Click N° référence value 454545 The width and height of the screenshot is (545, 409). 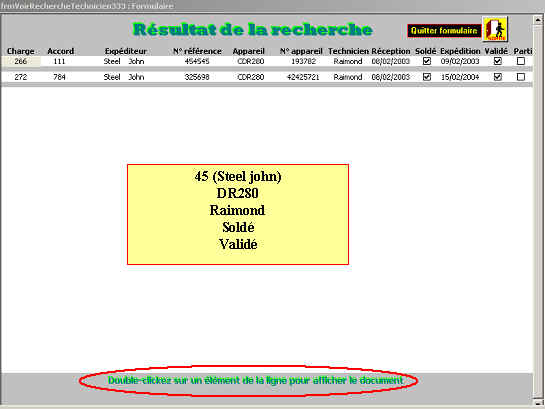pyautogui.click(x=197, y=62)
